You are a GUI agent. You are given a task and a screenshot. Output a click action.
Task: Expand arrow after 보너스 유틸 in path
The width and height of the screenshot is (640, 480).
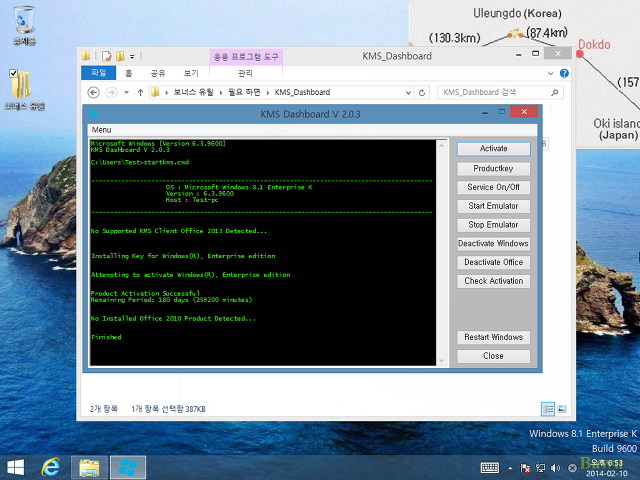(221, 93)
